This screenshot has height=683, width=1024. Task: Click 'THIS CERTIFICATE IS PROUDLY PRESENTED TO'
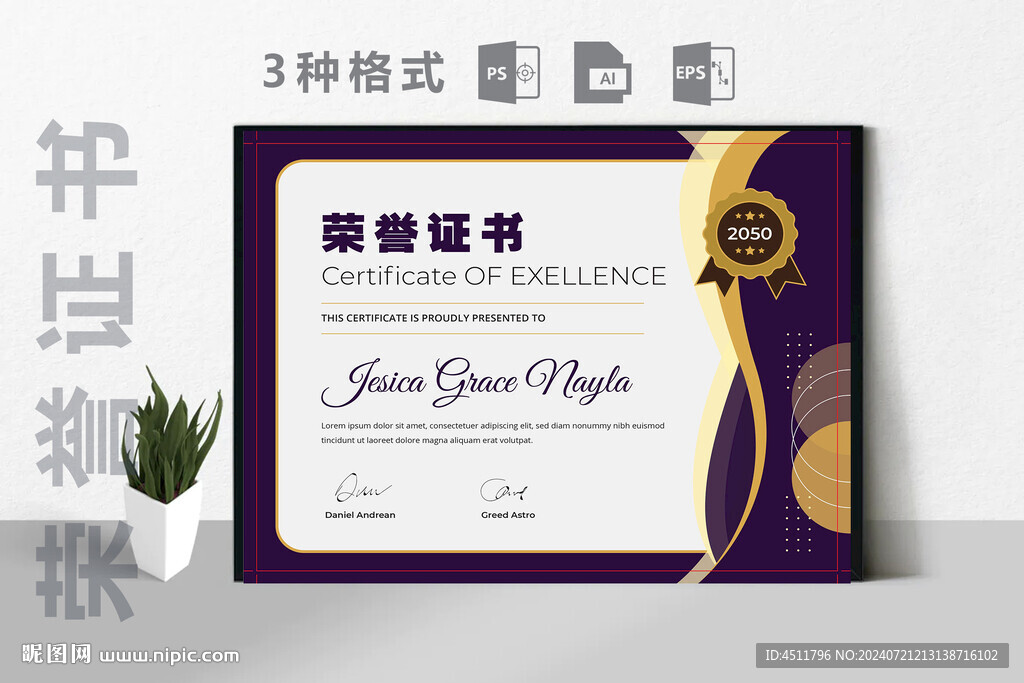click(433, 318)
